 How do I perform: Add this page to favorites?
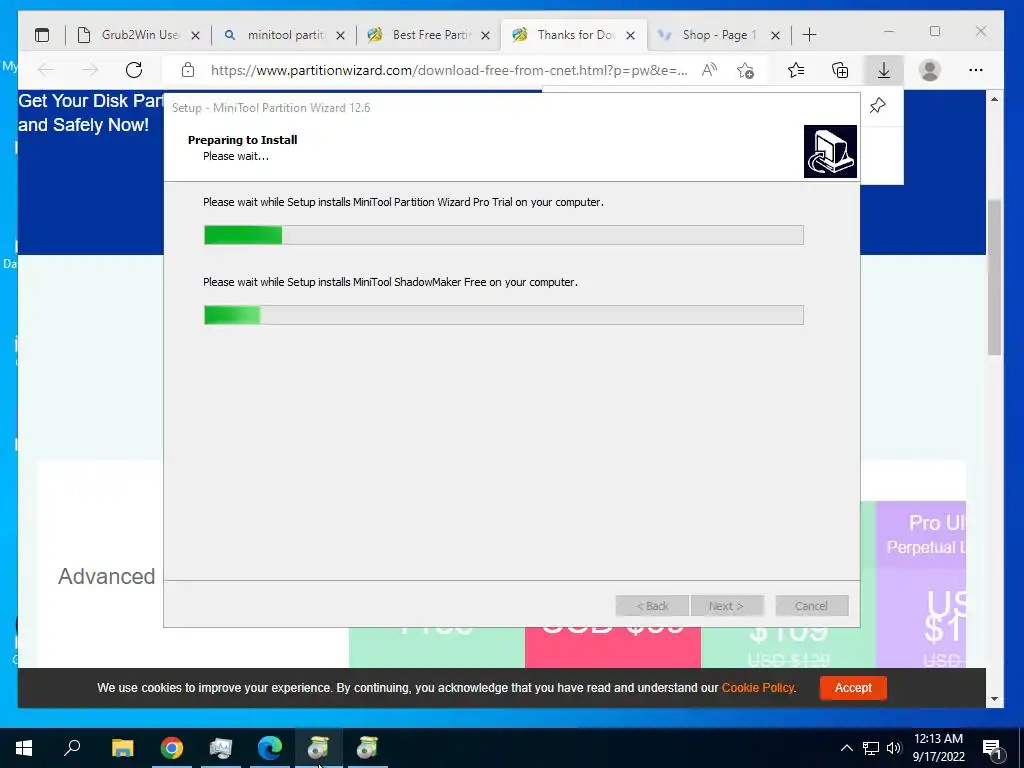[x=745, y=70]
